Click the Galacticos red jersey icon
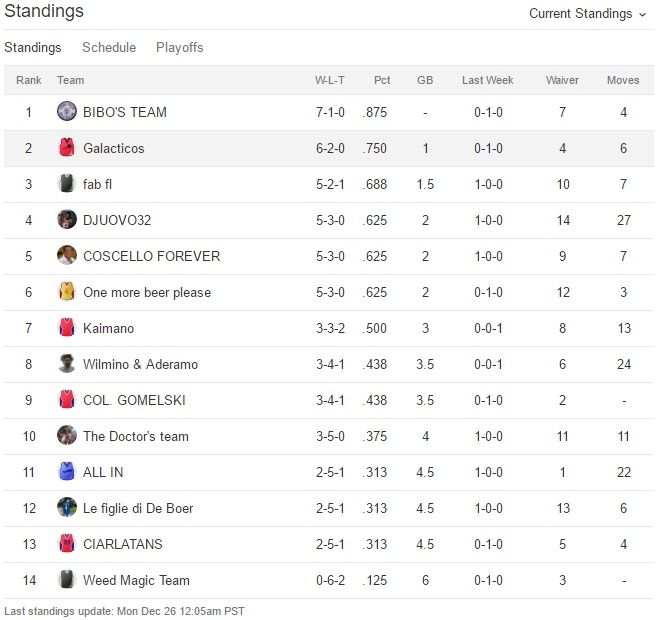This screenshot has height=620, width=658. coord(67,148)
